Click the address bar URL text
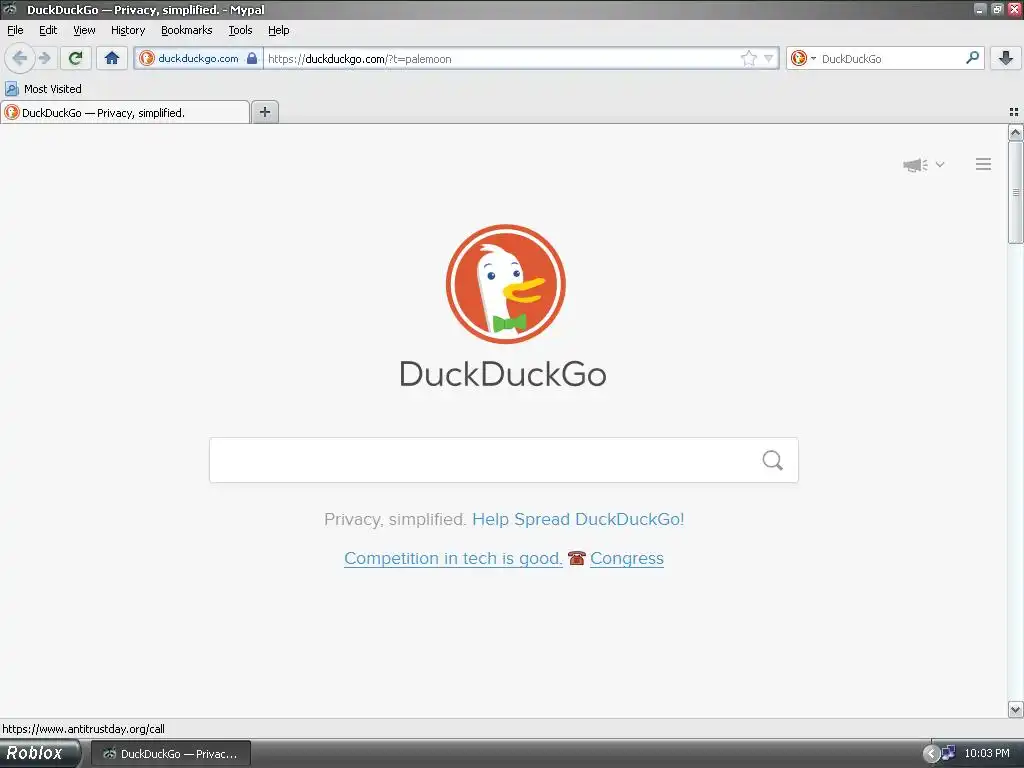Viewport: 1024px width, 768px height. (x=360, y=59)
